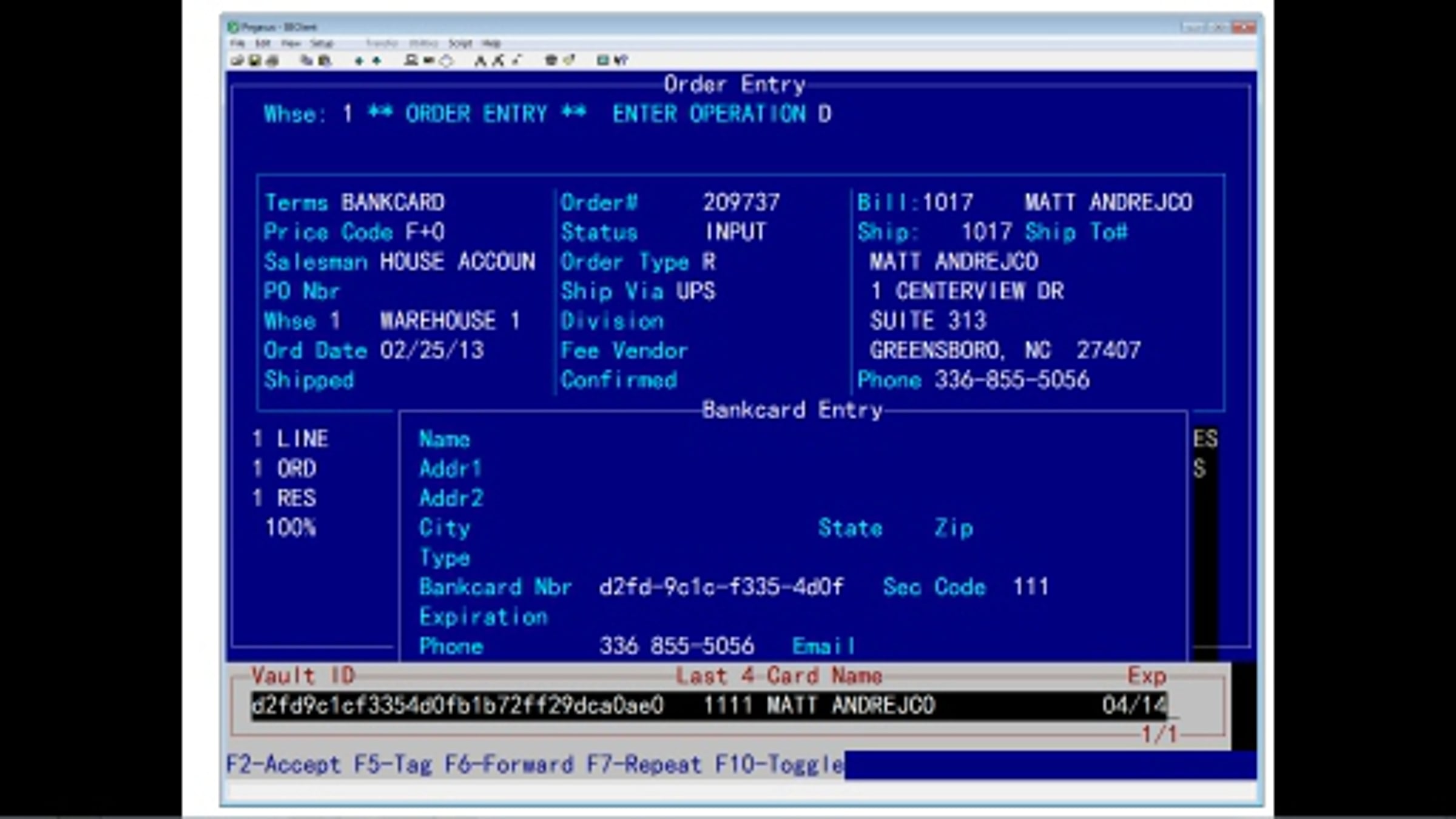Open the grayed Transfer menu
1456x819 pixels.
click(x=382, y=43)
